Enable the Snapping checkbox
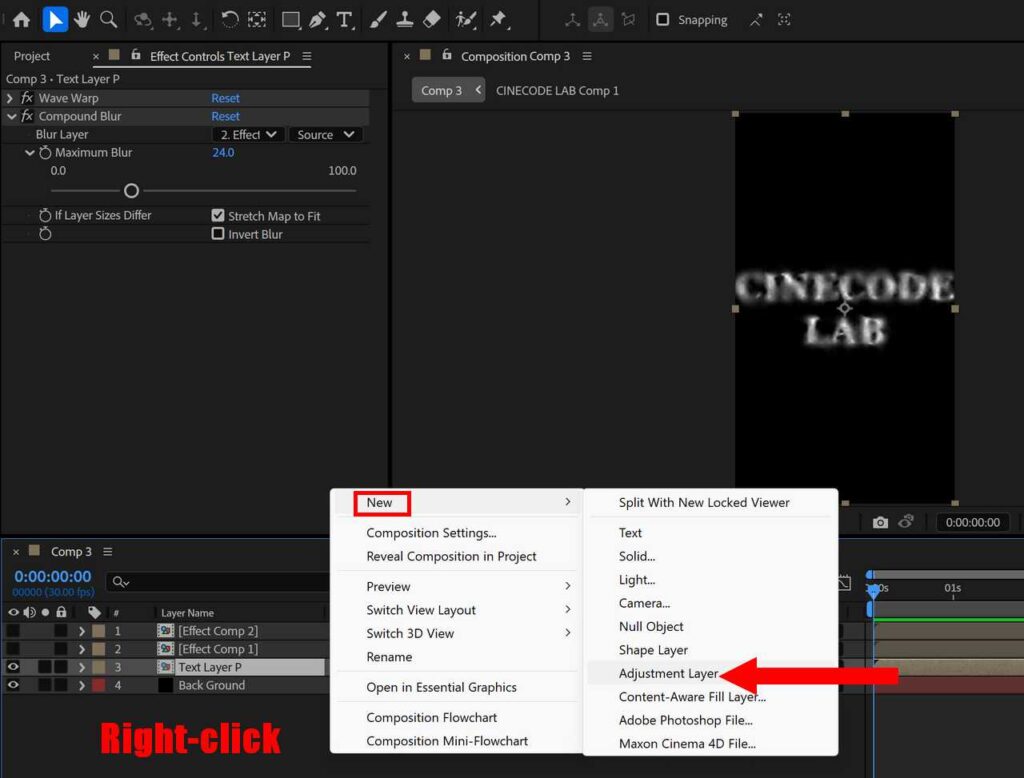This screenshot has width=1024, height=778. pyautogui.click(x=662, y=20)
